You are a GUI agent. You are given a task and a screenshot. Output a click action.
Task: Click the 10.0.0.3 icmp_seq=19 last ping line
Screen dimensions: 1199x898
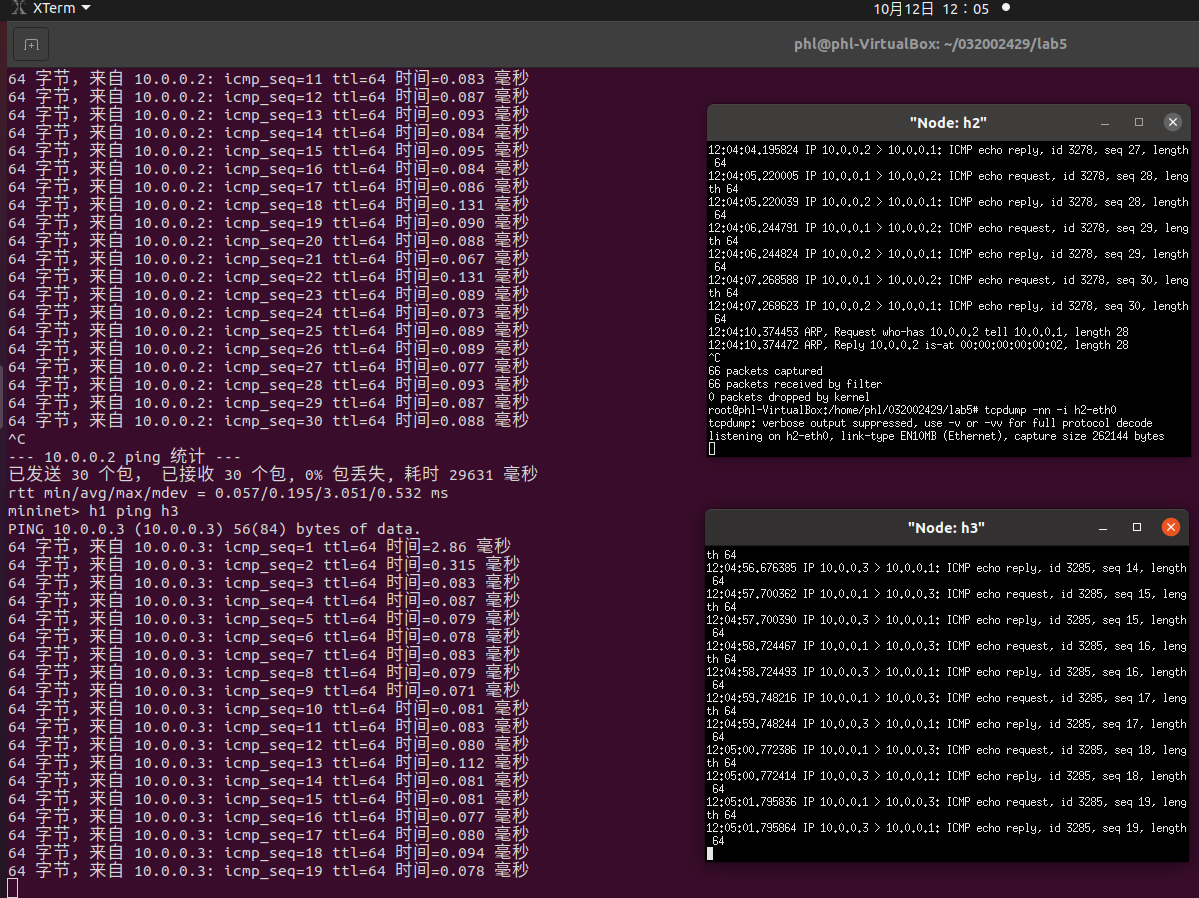pos(268,871)
